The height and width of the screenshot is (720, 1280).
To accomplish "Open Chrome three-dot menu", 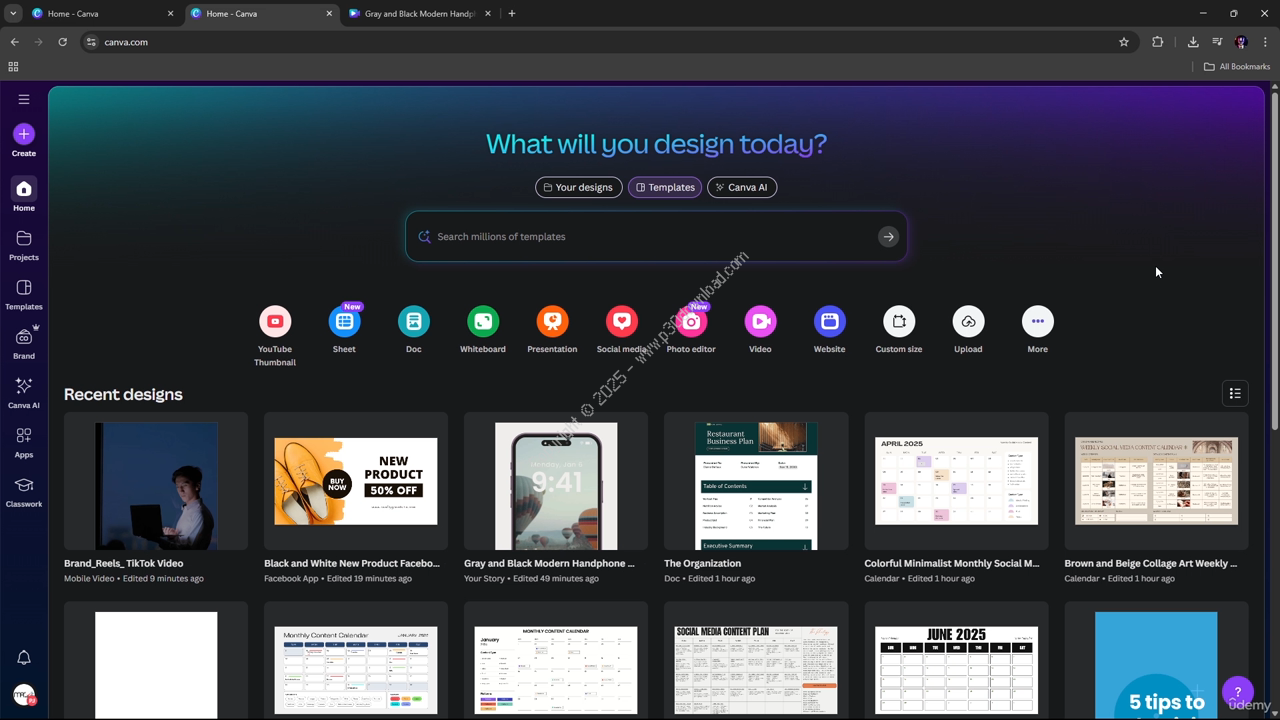I will (1266, 42).
